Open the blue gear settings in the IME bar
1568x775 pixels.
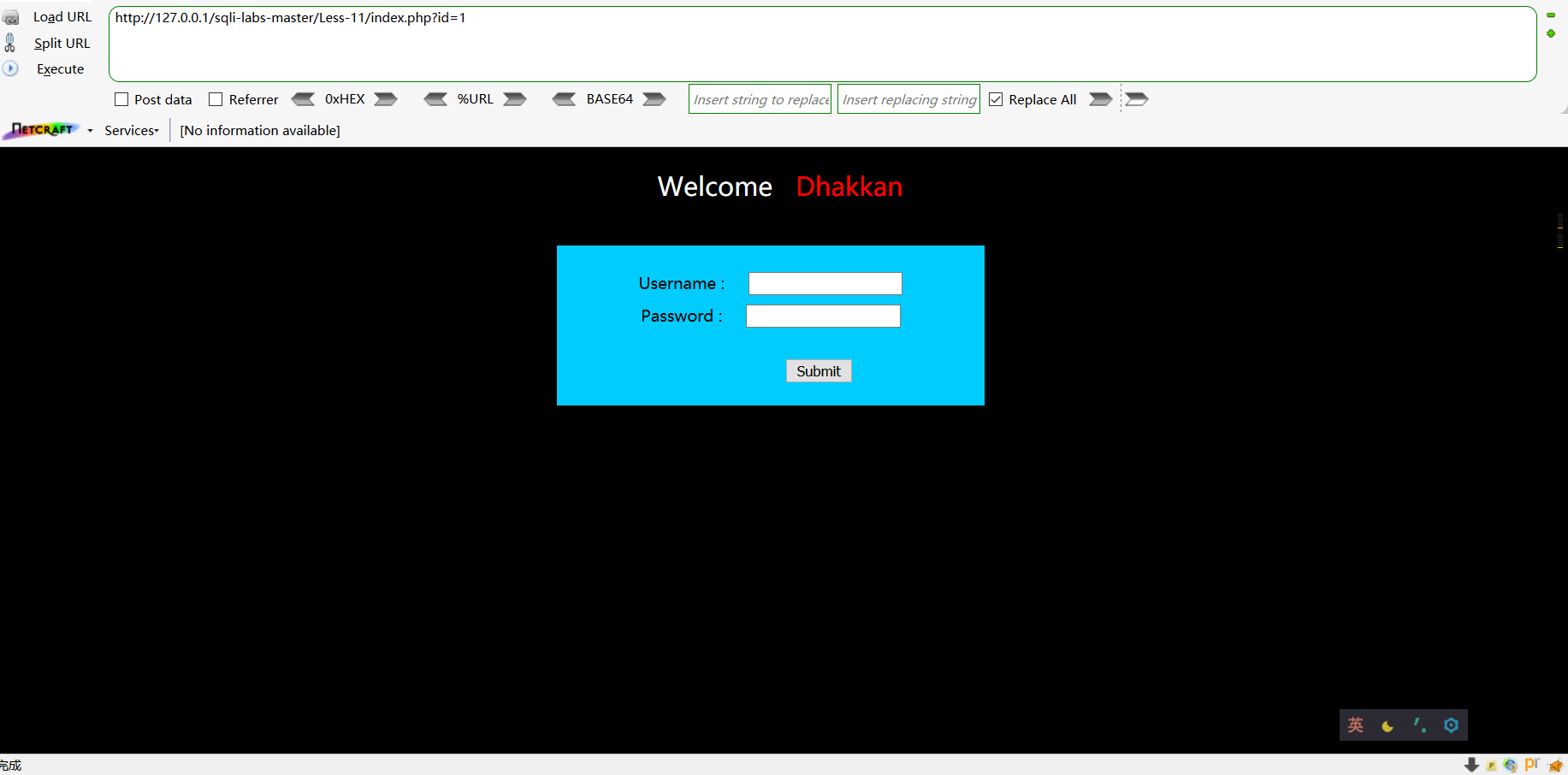pyautogui.click(x=1452, y=725)
